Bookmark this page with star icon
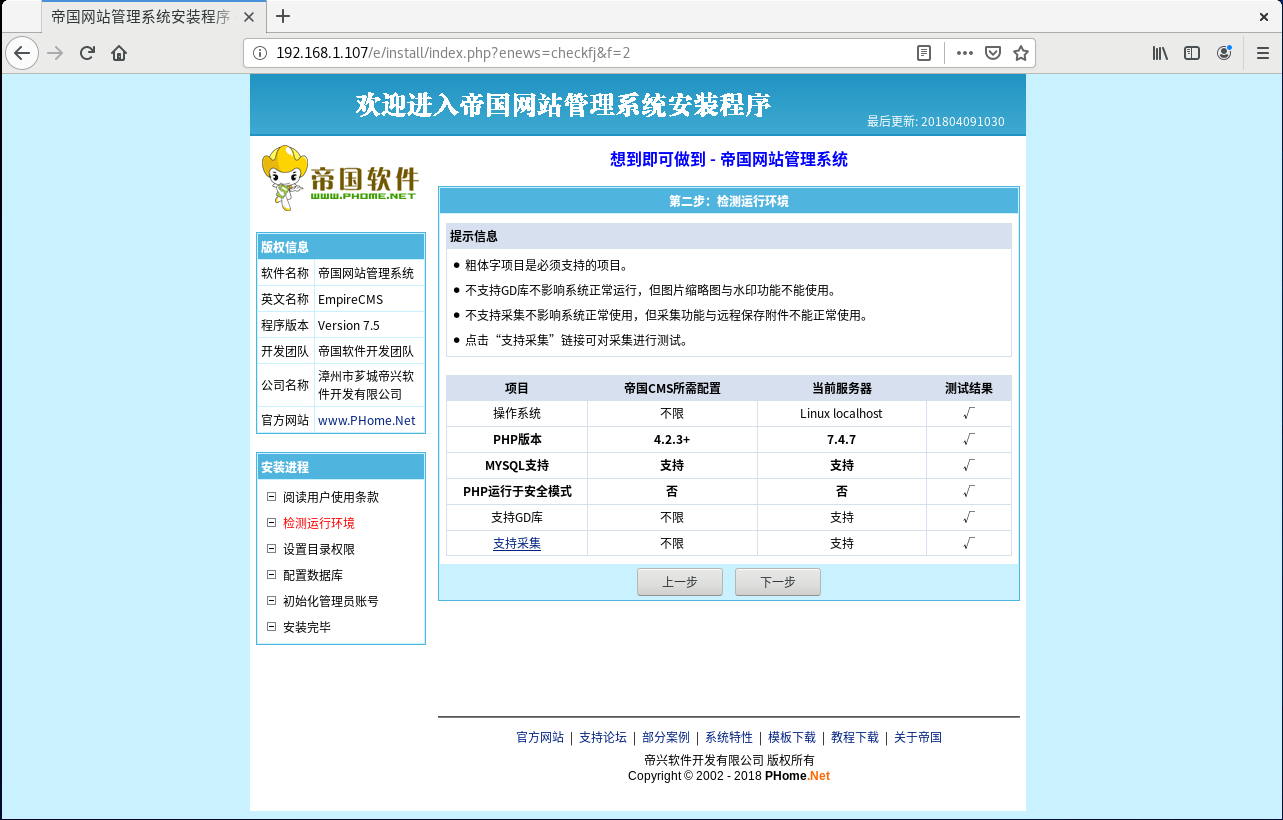This screenshot has width=1283, height=820. point(1021,53)
